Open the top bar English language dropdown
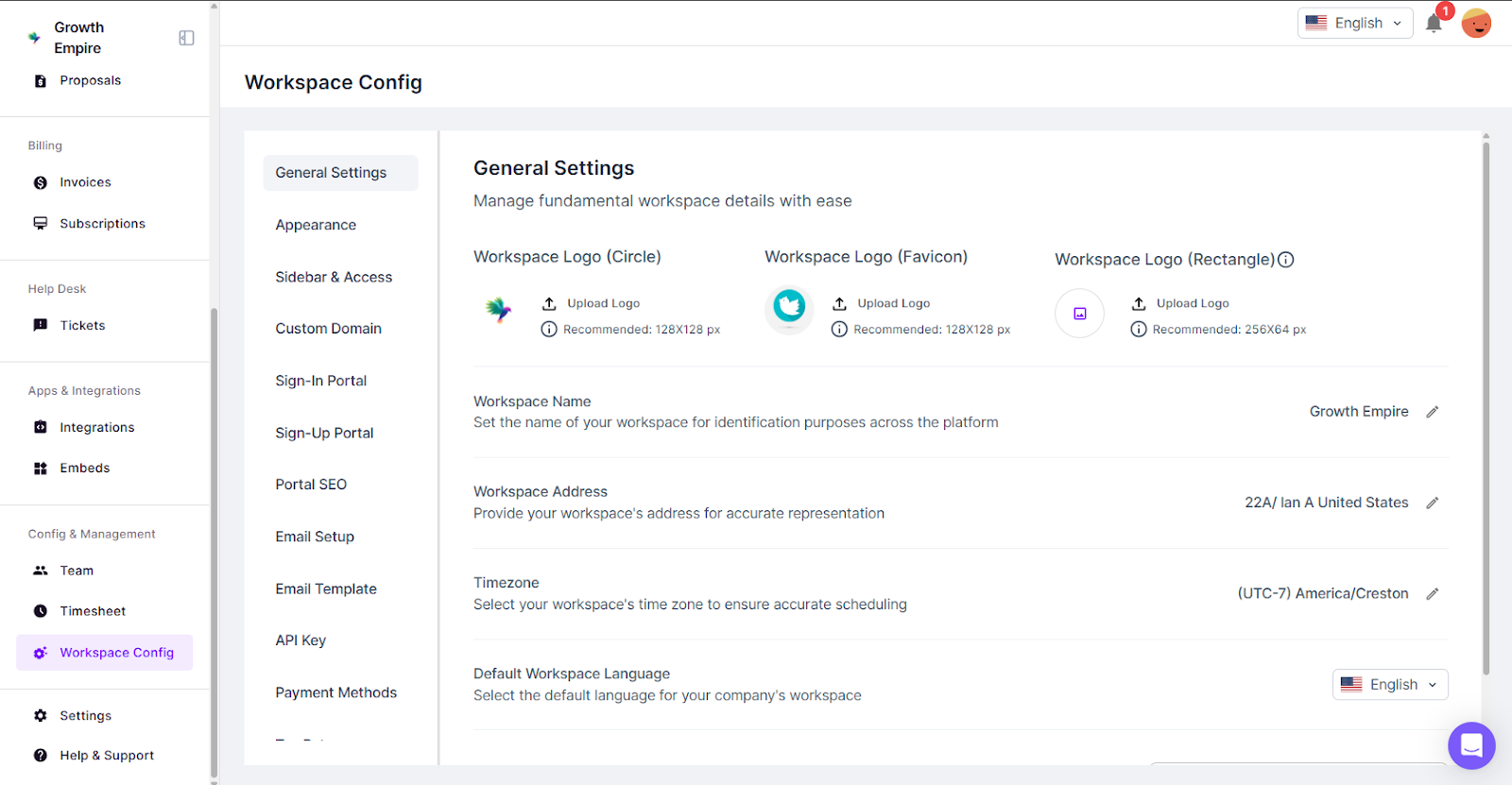 [x=1354, y=24]
